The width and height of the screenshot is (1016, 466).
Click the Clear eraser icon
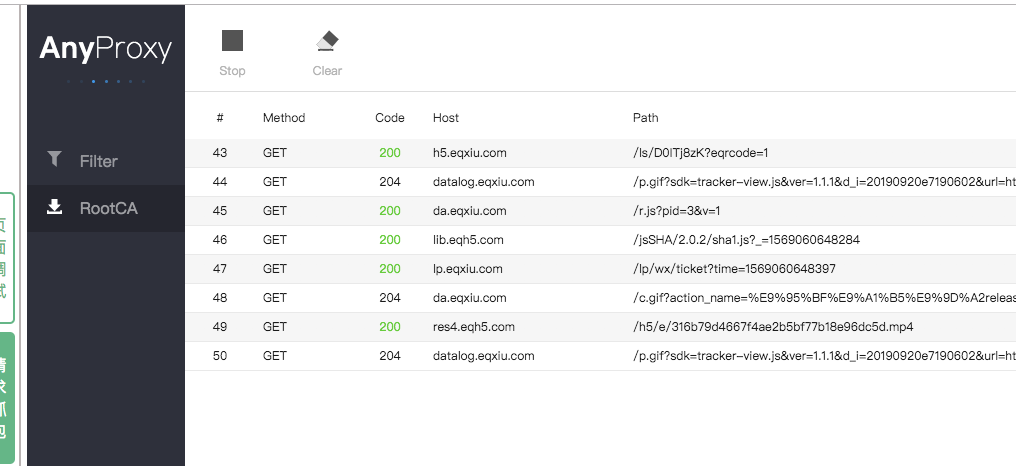(x=327, y=41)
